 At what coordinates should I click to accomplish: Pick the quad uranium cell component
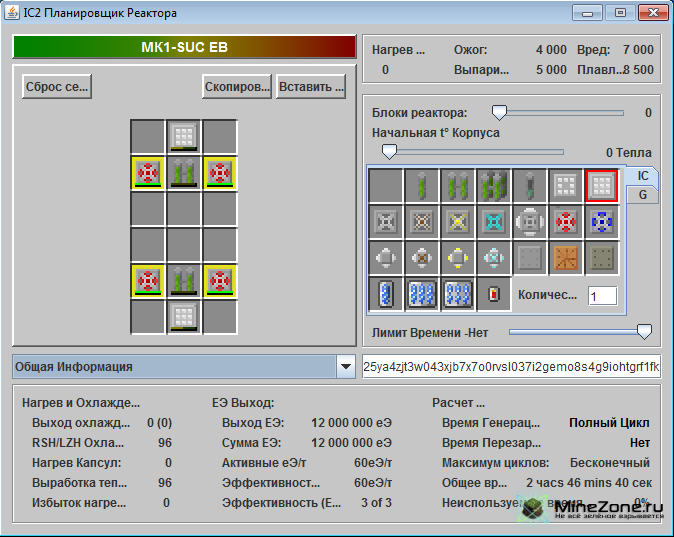[494, 185]
